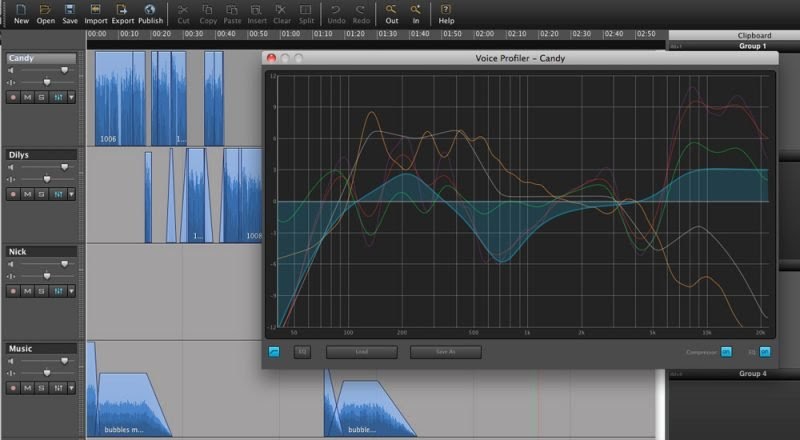800x440 pixels.
Task: Arm recording on the Nick track
Action: (x=13, y=291)
